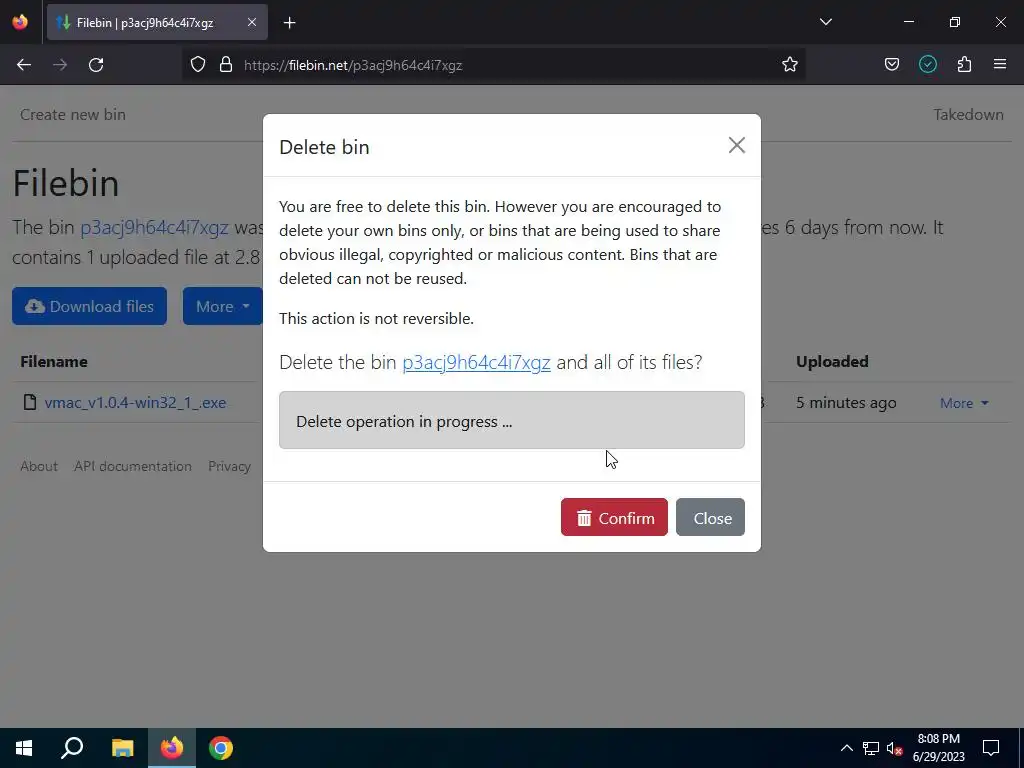1024x768 pixels.
Task: Click 'This action is not reversible.' text
Action: pos(376,318)
